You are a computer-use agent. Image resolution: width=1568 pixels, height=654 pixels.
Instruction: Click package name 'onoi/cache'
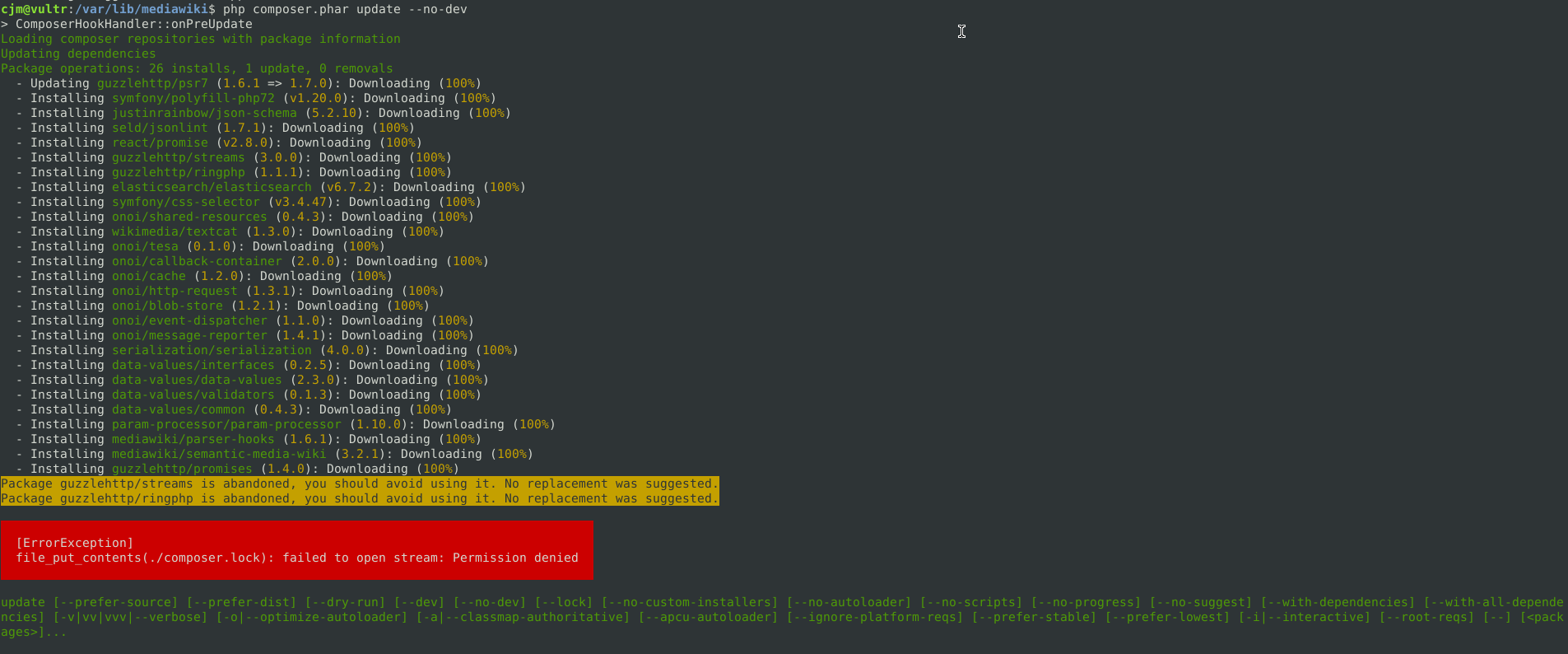click(x=149, y=276)
